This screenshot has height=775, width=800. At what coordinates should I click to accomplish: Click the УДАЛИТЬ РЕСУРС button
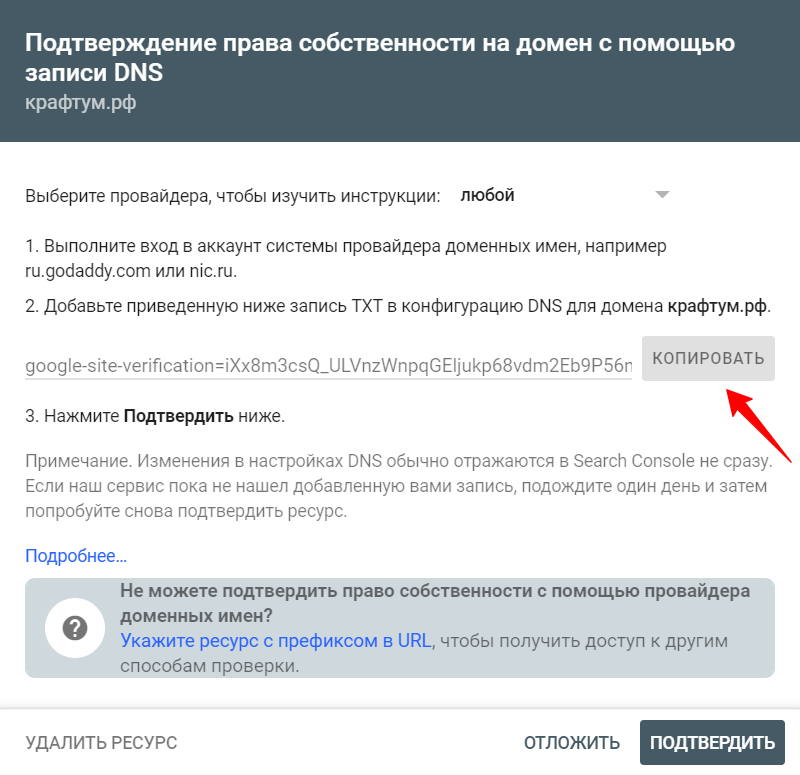coord(101,743)
